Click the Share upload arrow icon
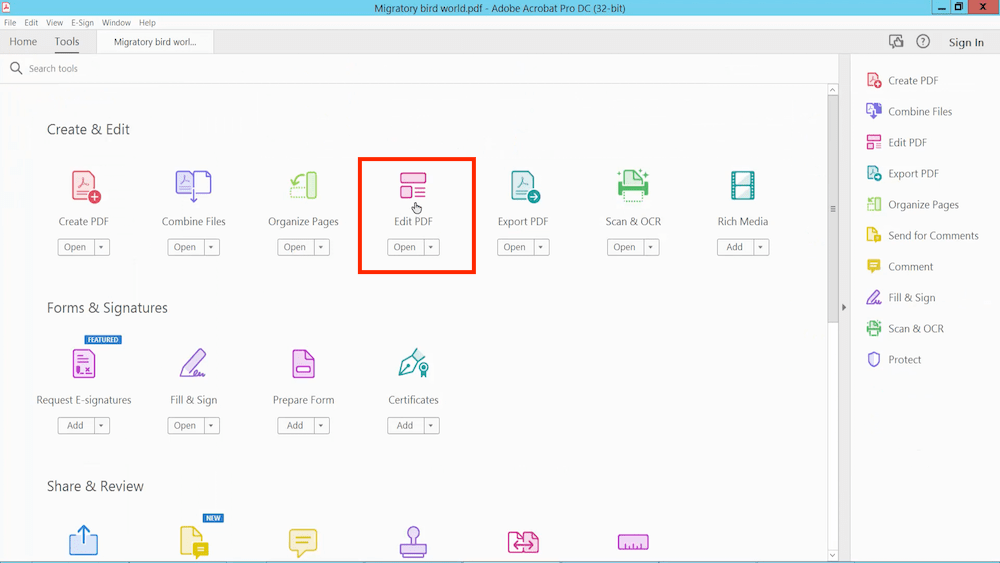Viewport: 1000px width, 563px height. [x=84, y=540]
